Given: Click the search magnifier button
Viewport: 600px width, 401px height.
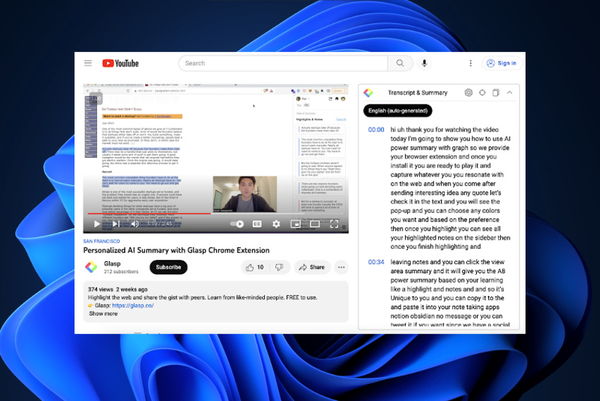Looking at the screenshot, I should pos(400,63).
